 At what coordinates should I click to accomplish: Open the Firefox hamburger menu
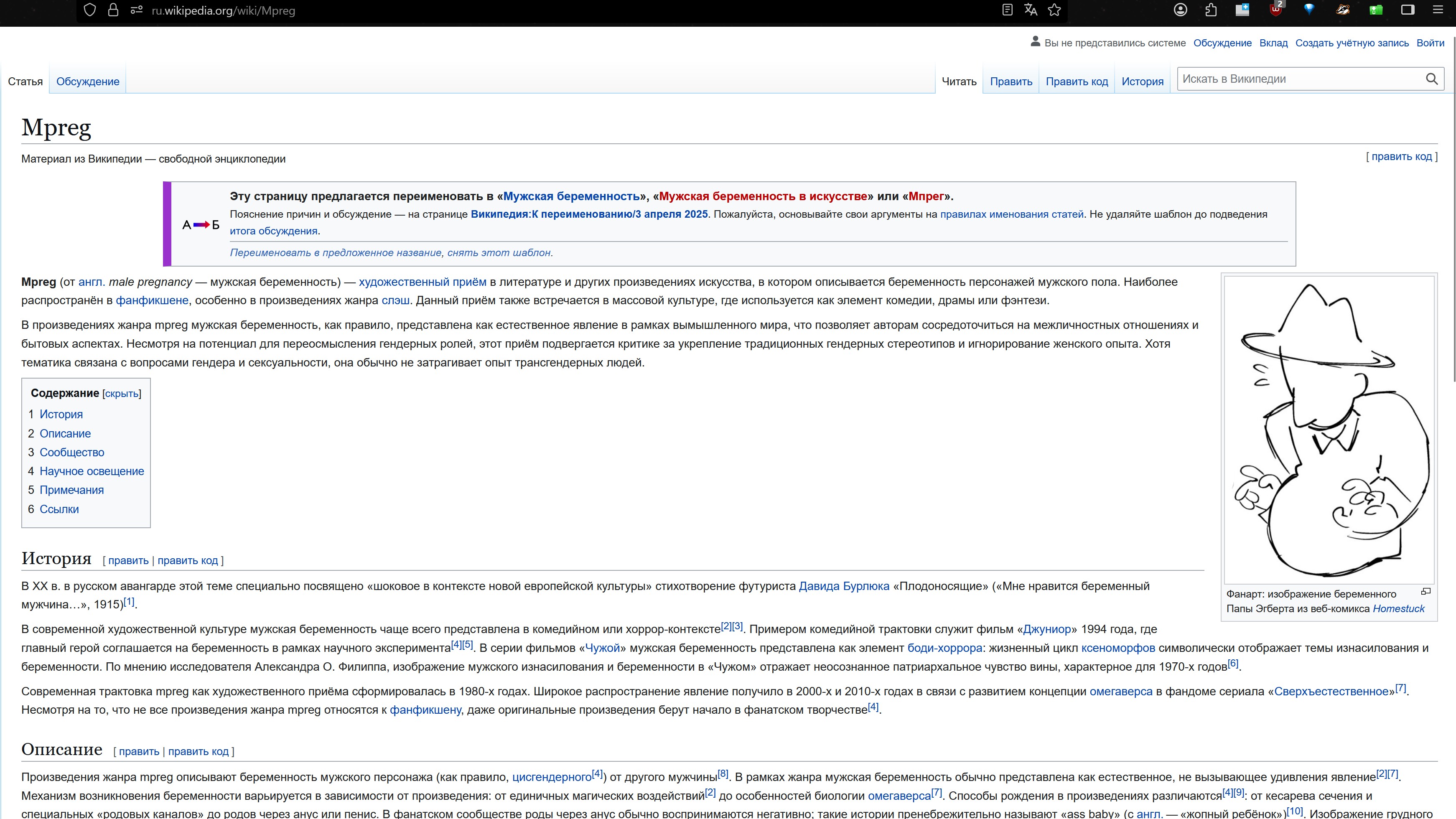click(x=1438, y=10)
